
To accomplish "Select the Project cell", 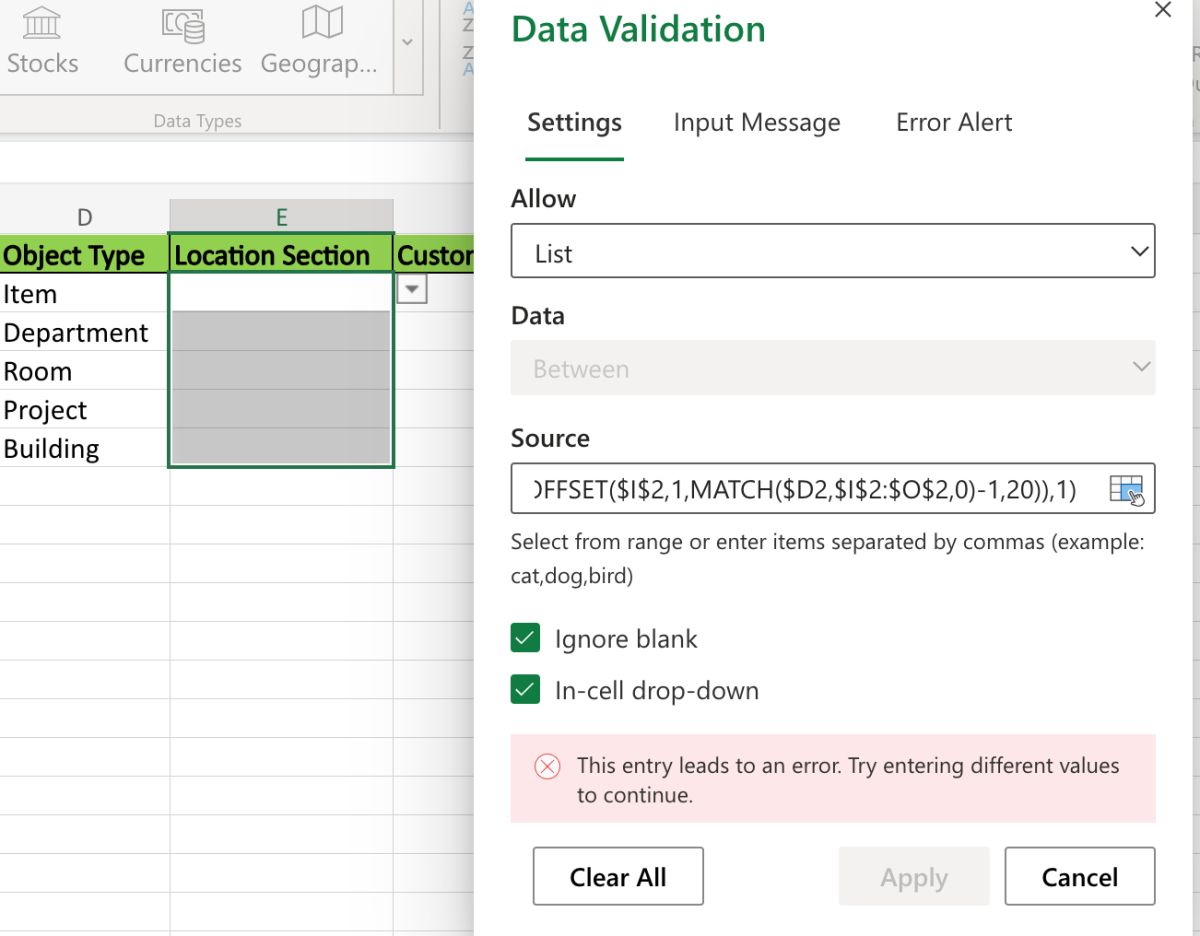I will pos(85,410).
